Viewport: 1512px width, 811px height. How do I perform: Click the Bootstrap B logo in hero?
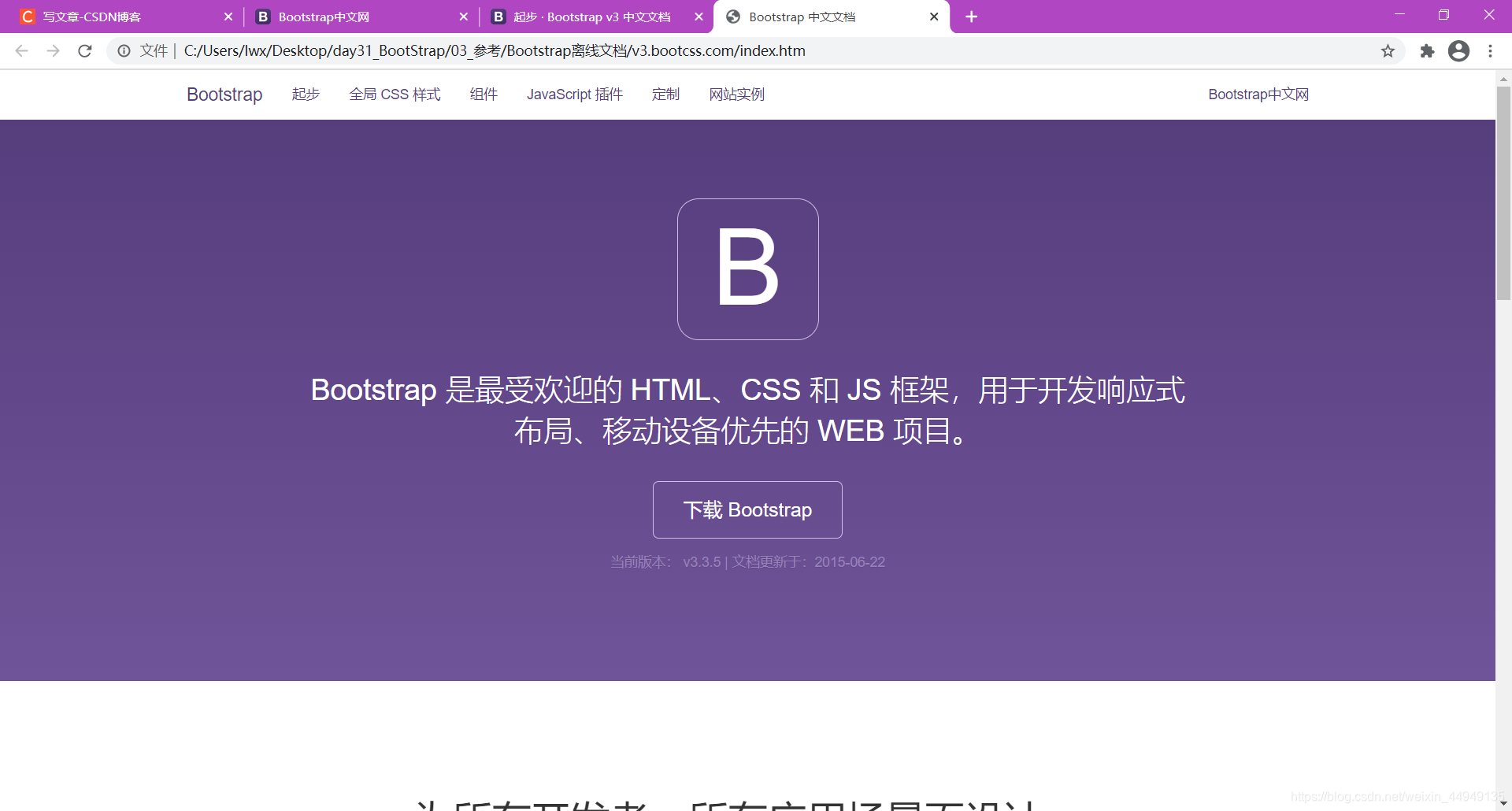coord(748,269)
